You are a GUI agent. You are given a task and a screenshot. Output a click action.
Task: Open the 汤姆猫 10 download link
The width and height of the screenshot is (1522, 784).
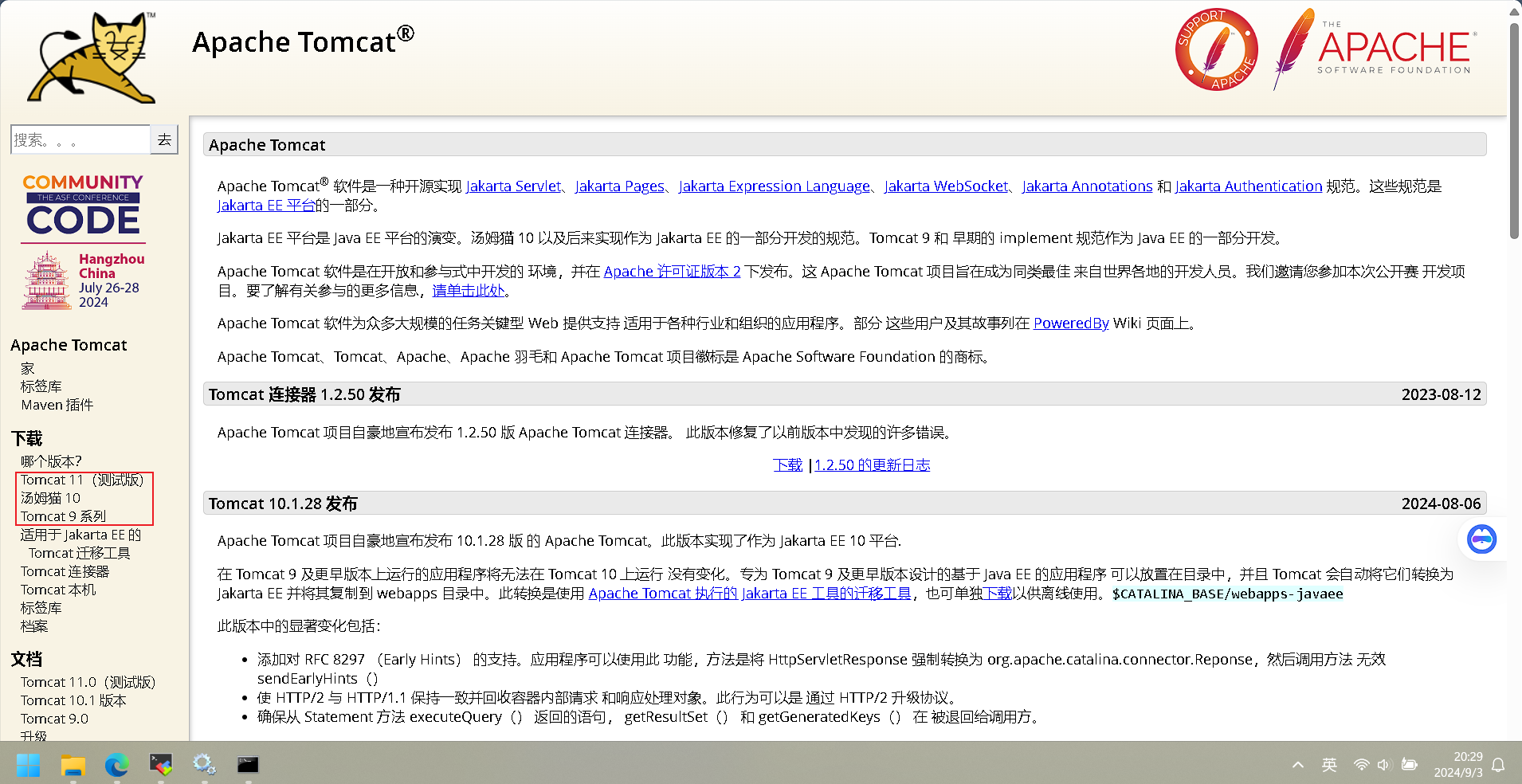click(50, 498)
